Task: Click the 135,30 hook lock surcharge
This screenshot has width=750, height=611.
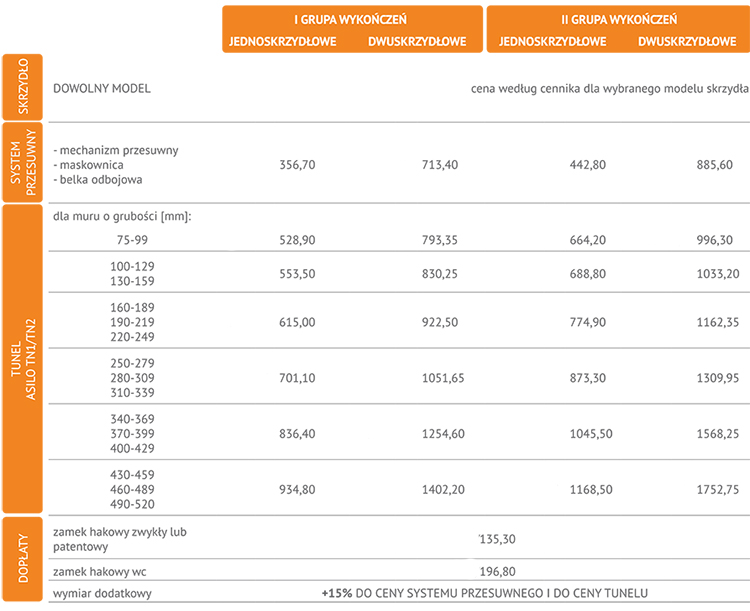Action: (x=497, y=539)
